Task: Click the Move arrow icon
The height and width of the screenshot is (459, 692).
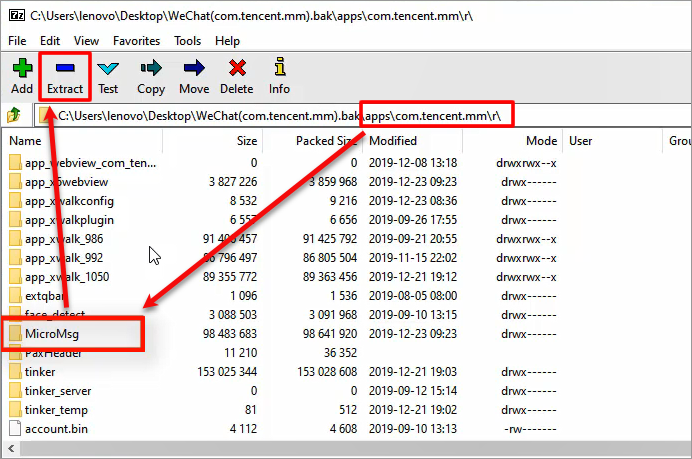Action: coord(194,68)
